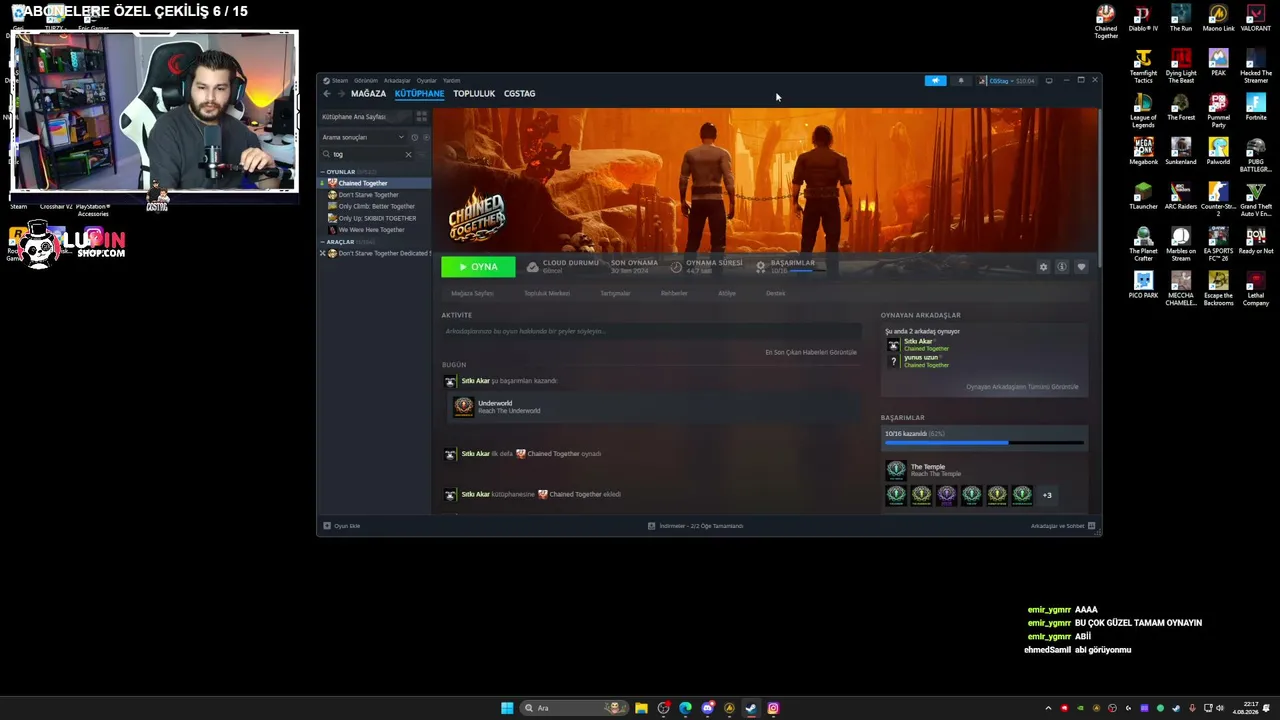Open En Son Çıkan Haberleri Görüntüle
Viewport: 1280px width, 720px height.
coord(811,353)
